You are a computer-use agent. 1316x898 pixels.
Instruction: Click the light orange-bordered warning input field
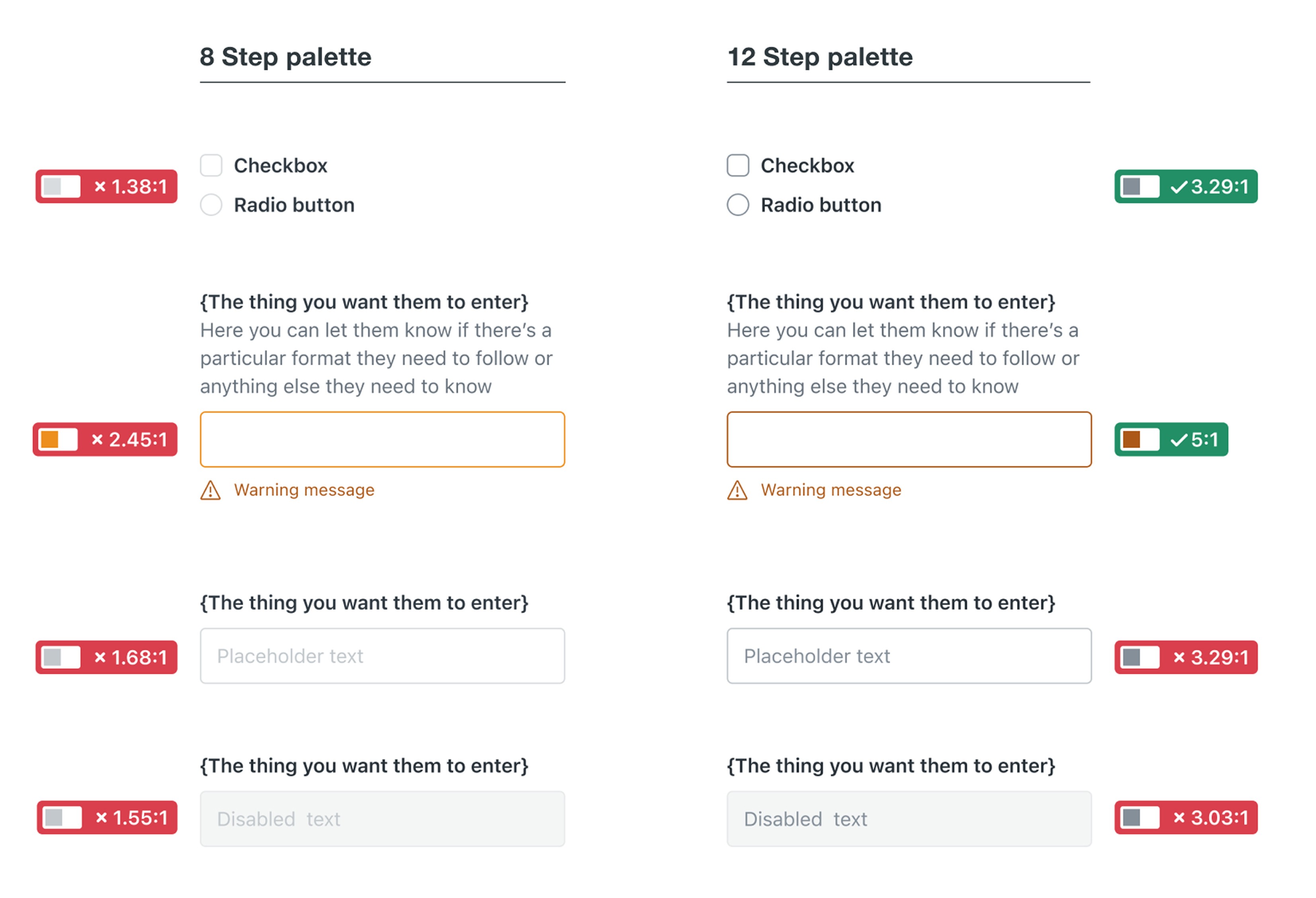click(x=382, y=440)
